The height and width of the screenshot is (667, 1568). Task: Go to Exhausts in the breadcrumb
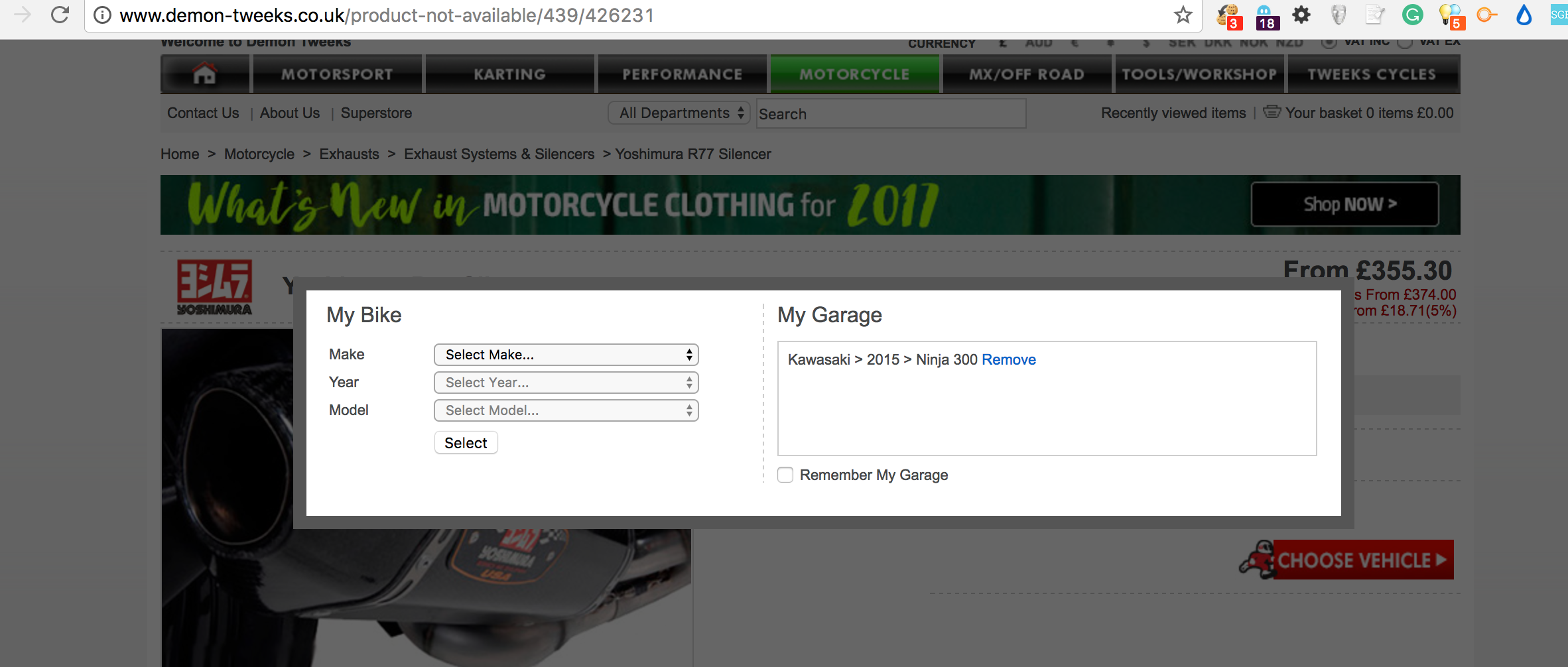[349, 154]
